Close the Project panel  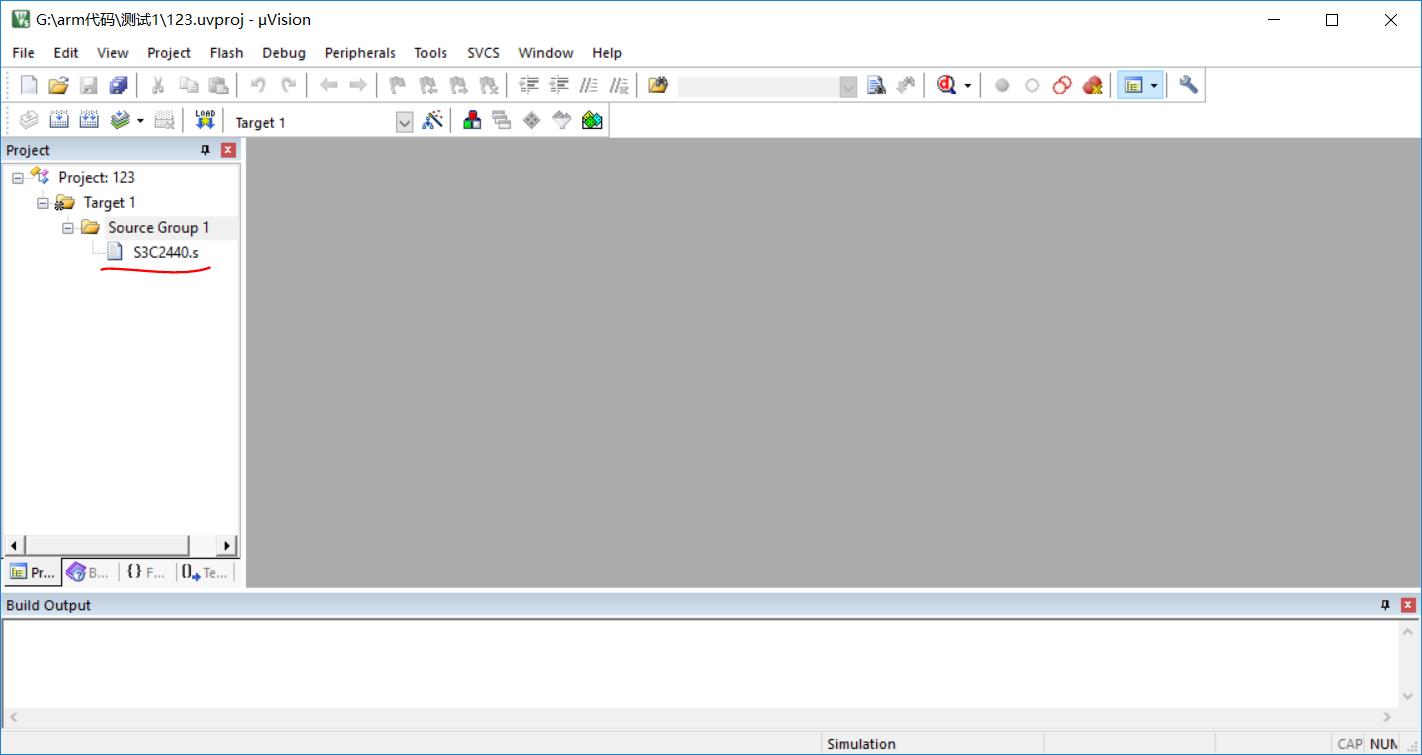[228, 150]
